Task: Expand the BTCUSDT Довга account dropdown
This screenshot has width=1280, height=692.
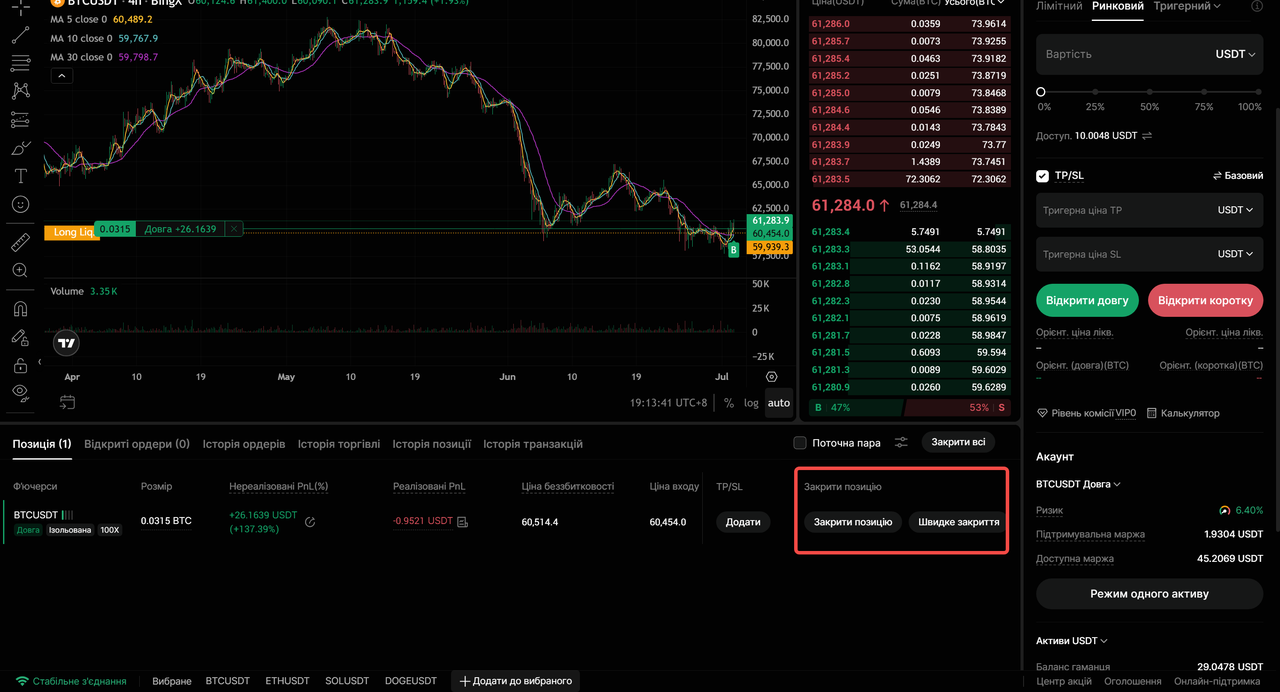Action: [x=1078, y=484]
